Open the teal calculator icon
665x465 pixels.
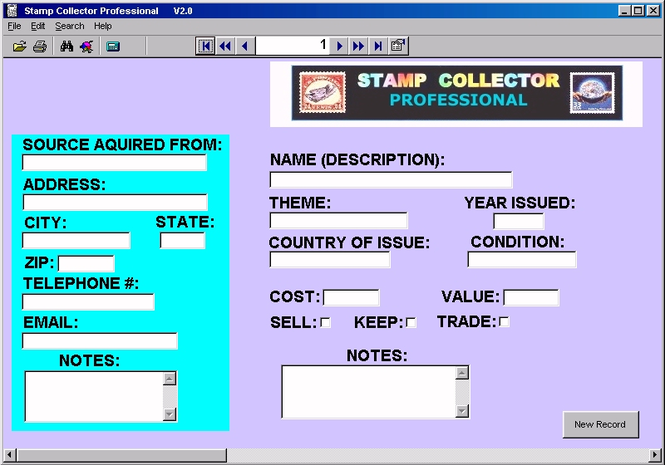(x=113, y=46)
